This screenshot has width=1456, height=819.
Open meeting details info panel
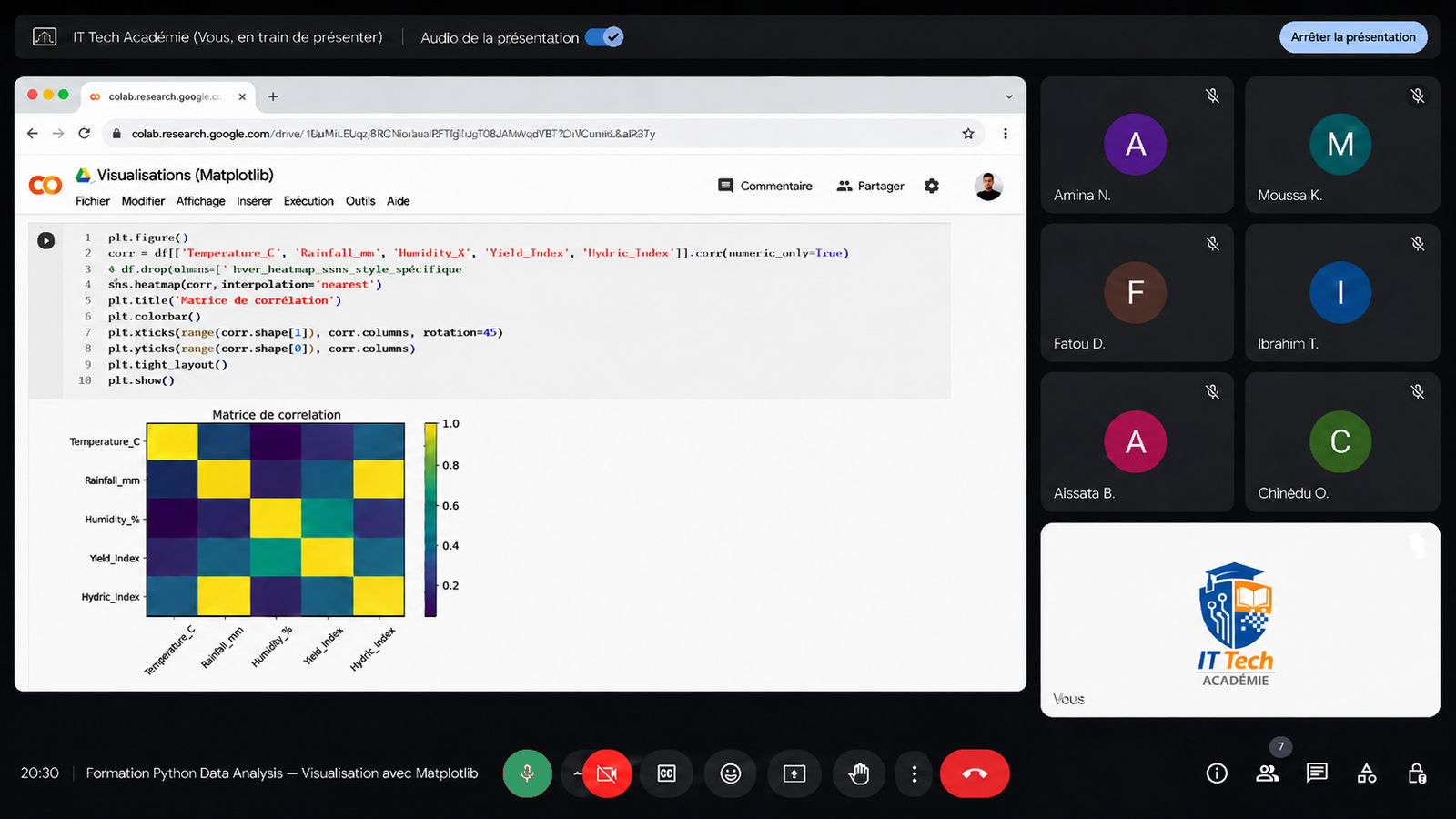click(x=1217, y=773)
